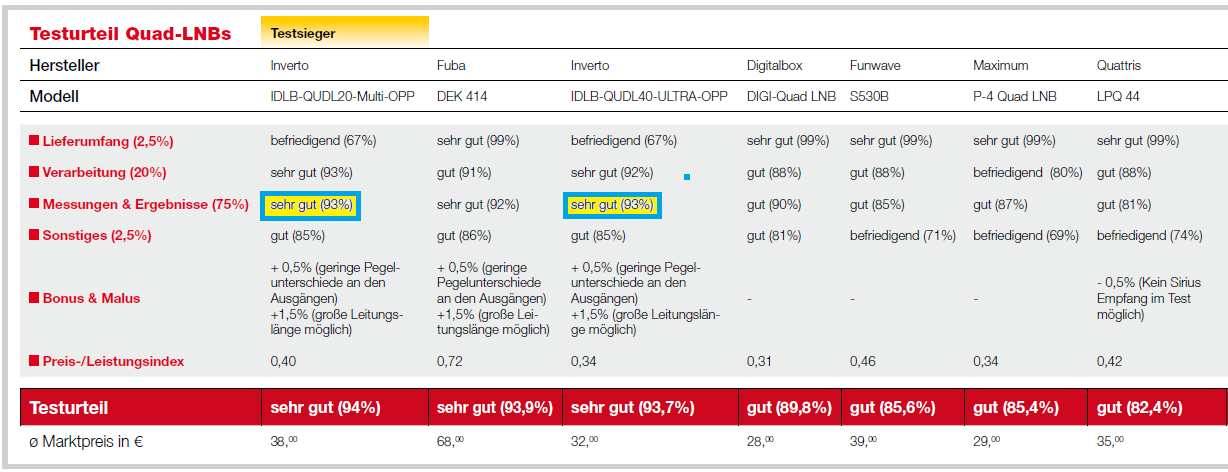Click model 'P-4 Quad LNB'
The width and height of the screenshot is (1228, 472).
(x=1016, y=97)
